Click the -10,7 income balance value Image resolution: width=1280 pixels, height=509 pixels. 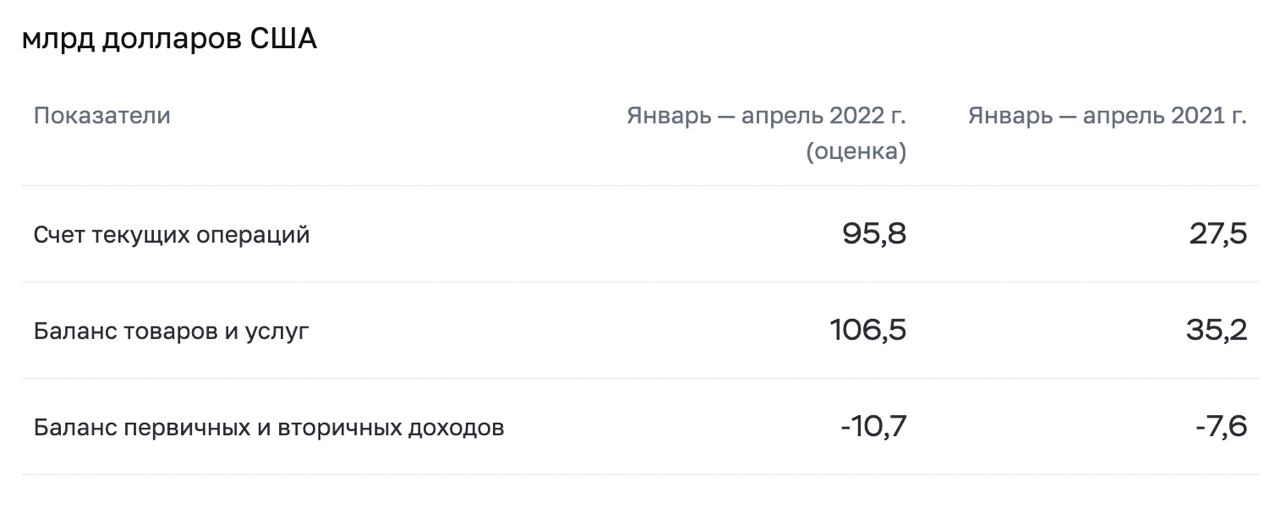pyautogui.click(x=873, y=427)
